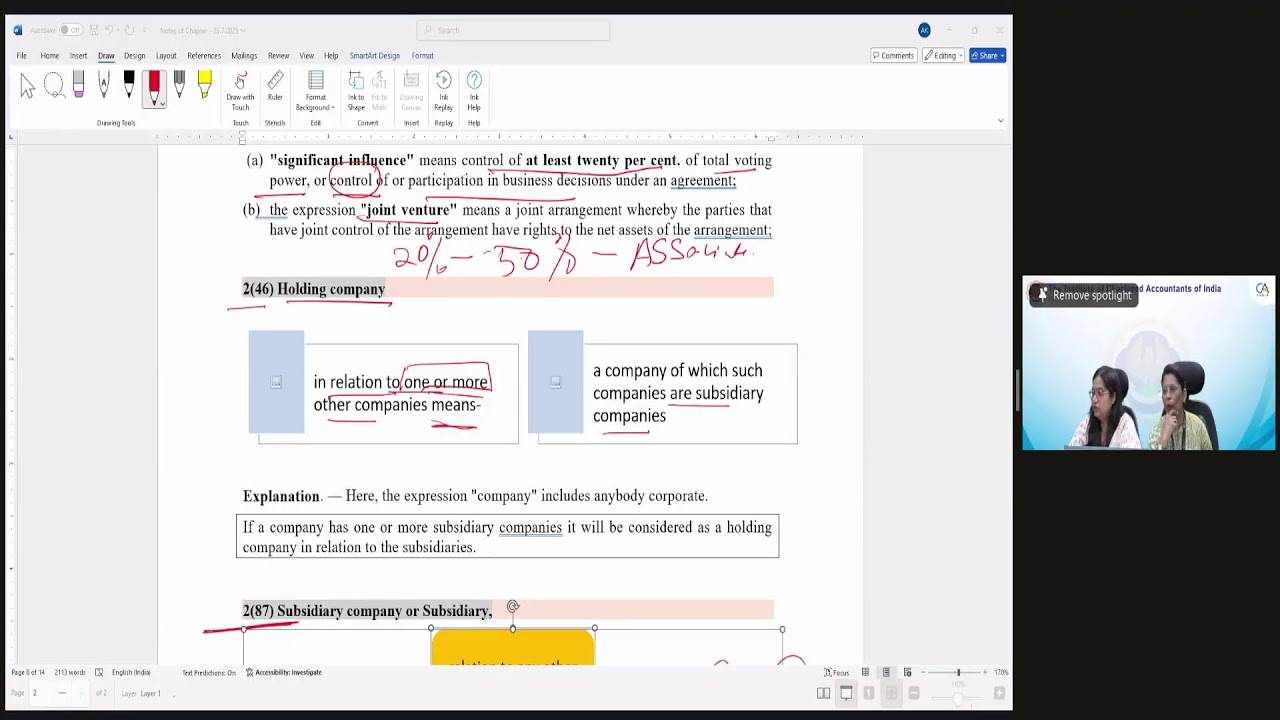1280x720 pixels.
Task: Click Accessibility: Investigate
Action: (284, 673)
